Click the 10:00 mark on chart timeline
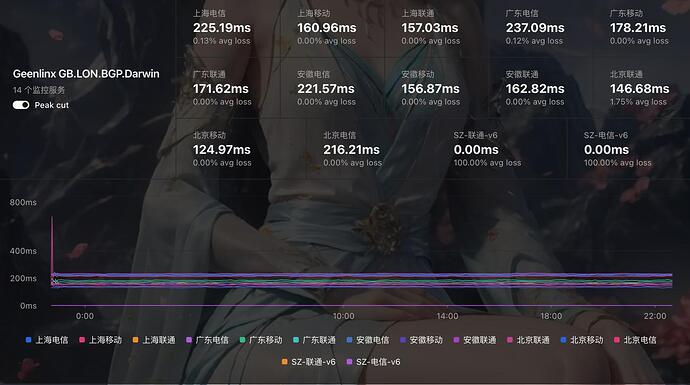The height and width of the screenshot is (385, 690). pyautogui.click(x=343, y=316)
